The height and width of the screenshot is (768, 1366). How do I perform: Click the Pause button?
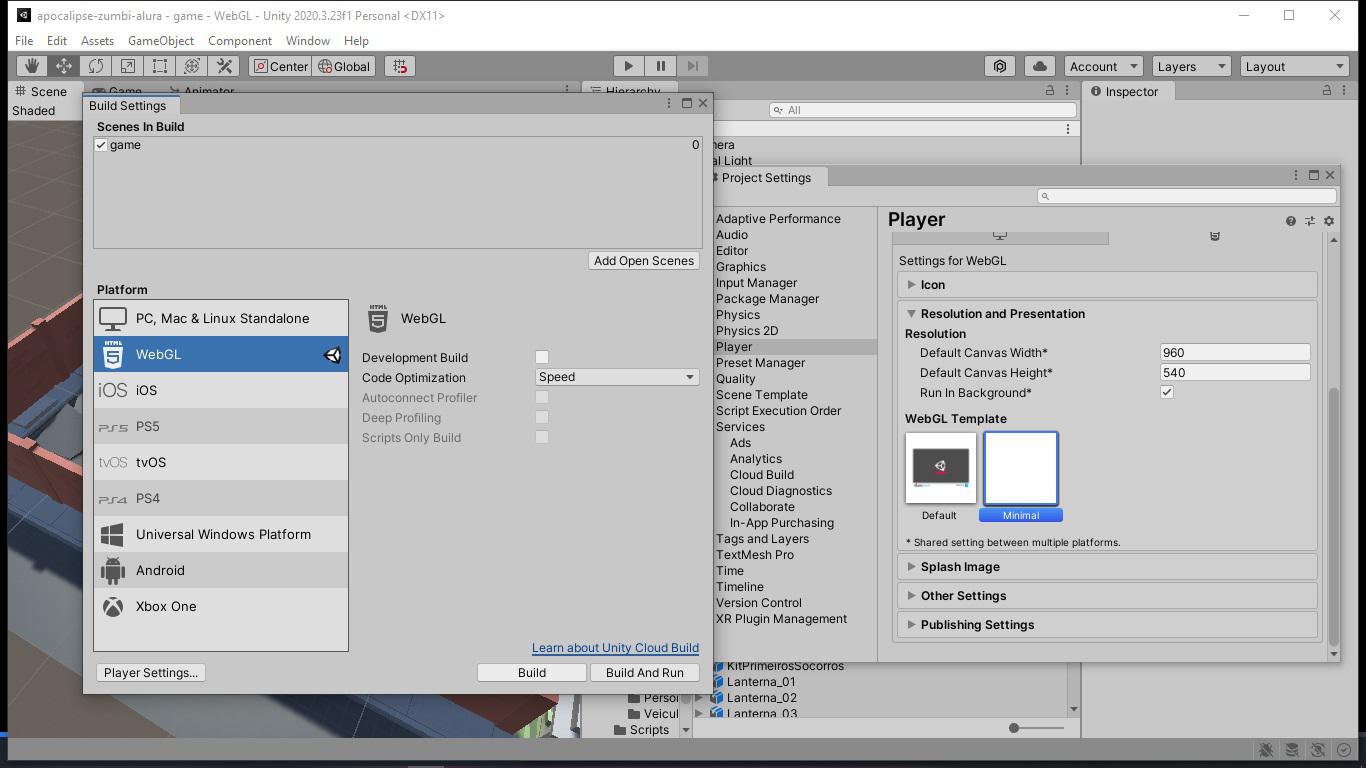pyautogui.click(x=660, y=66)
